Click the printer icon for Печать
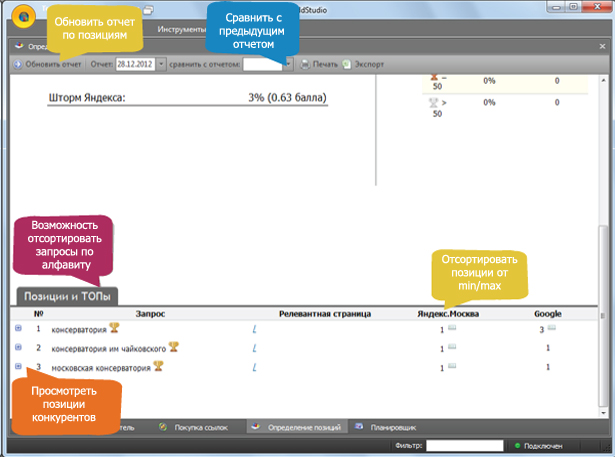The image size is (615, 457). pyautogui.click(x=305, y=64)
